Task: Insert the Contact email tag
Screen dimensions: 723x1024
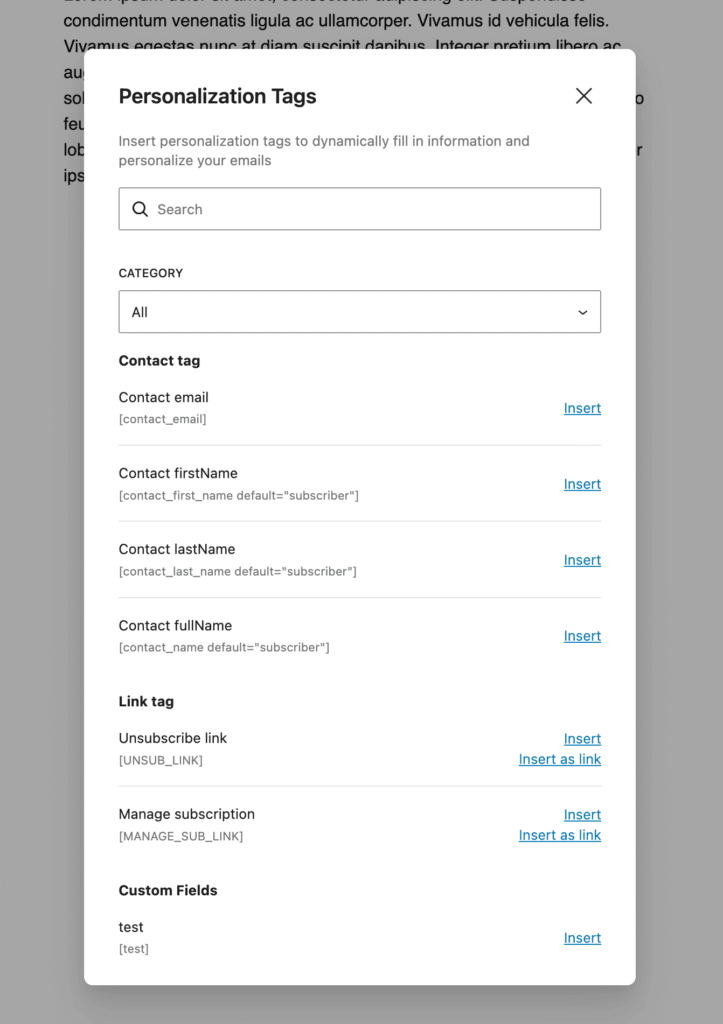Action: pos(582,408)
